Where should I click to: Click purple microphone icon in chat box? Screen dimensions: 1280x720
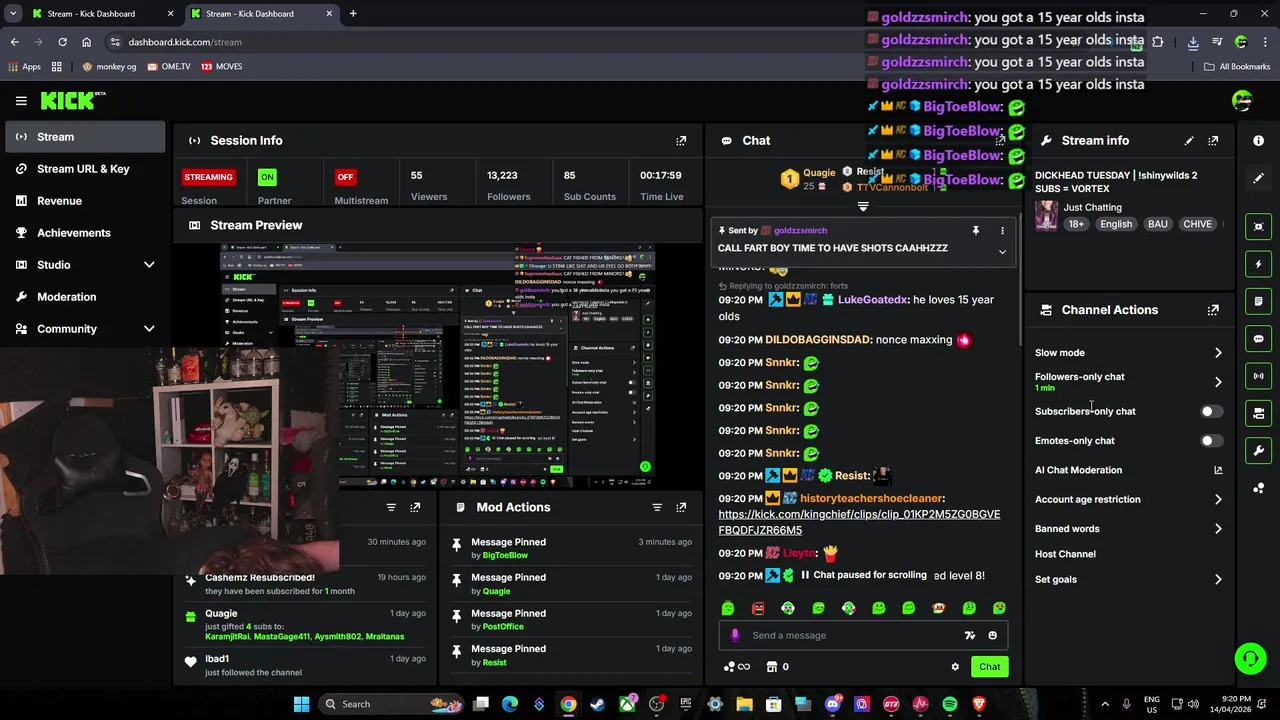click(735, 635)
